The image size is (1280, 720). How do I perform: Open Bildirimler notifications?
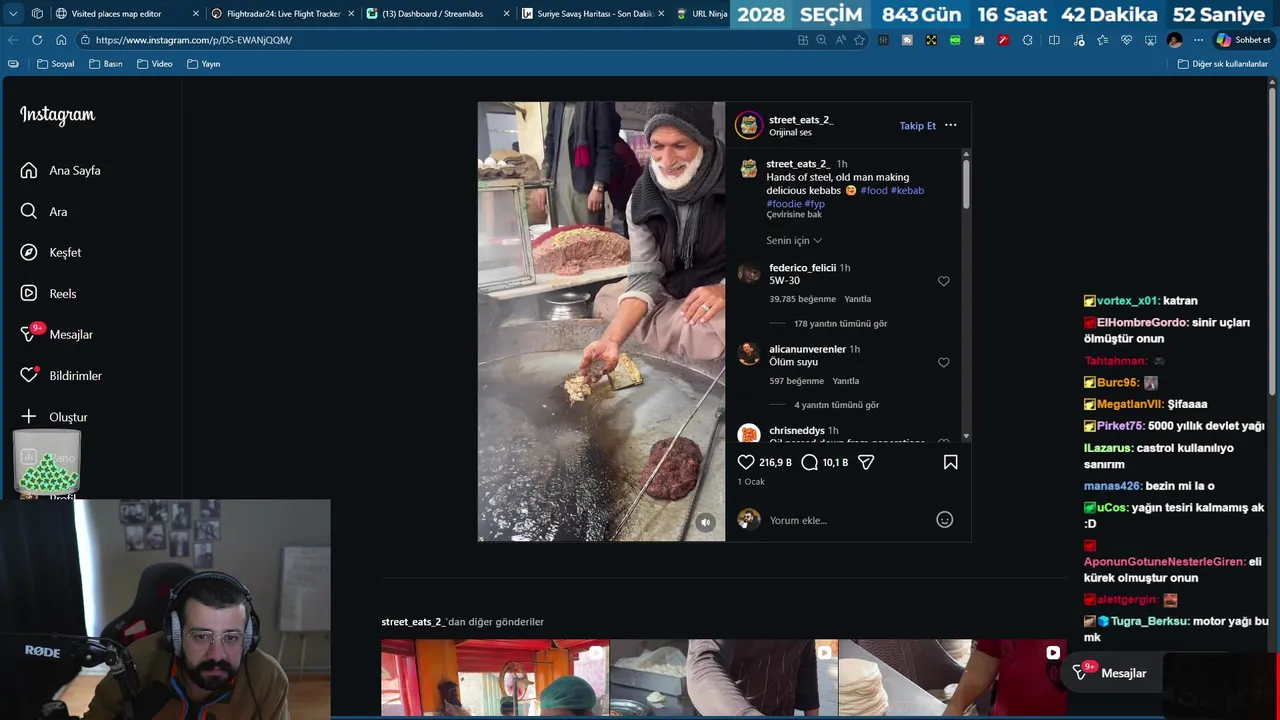(61, 376)
